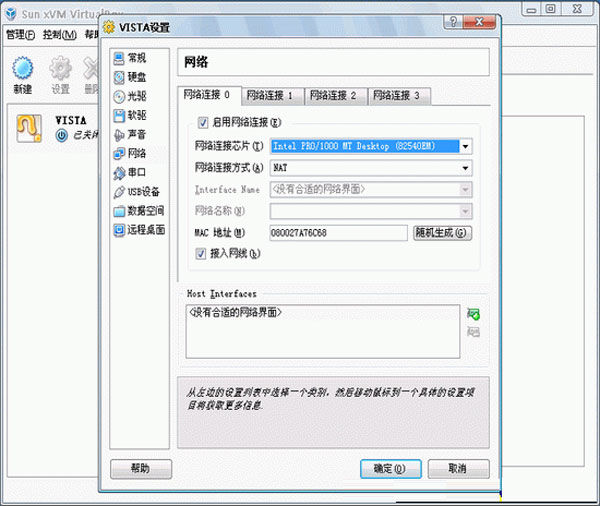Screen dimensions: 600x506
Task: Select the 远程桌面 remote display category
Action: pos(139,230)
